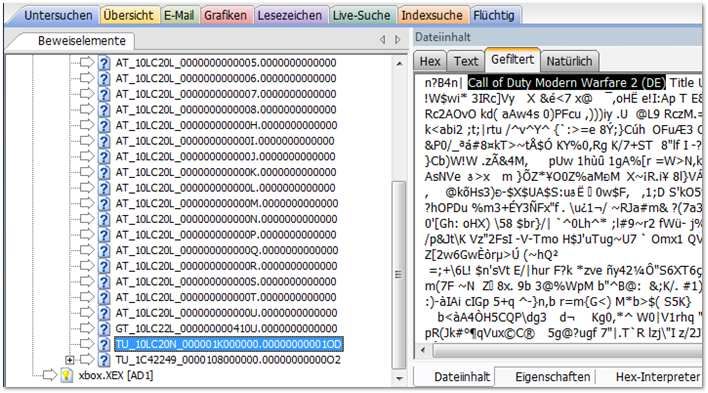This screenshot has height=393, width=708.
Task: Click the unknown-file icon of AT_10LC20L_000000000005
Action: [104, 62]
